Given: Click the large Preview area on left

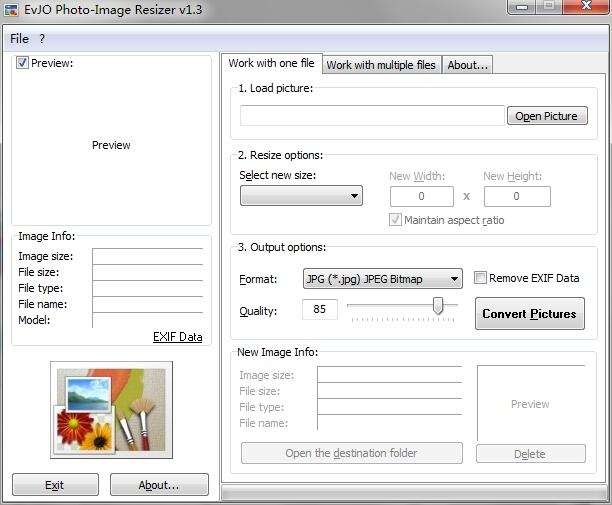Looking at the screenshot, I should click(x=111, y=145).
